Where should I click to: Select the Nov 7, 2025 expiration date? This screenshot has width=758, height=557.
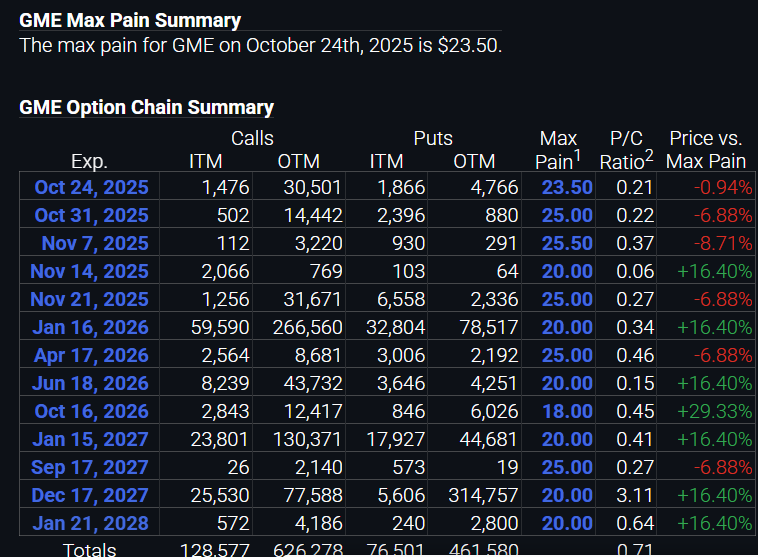click(x=94, y=243)
